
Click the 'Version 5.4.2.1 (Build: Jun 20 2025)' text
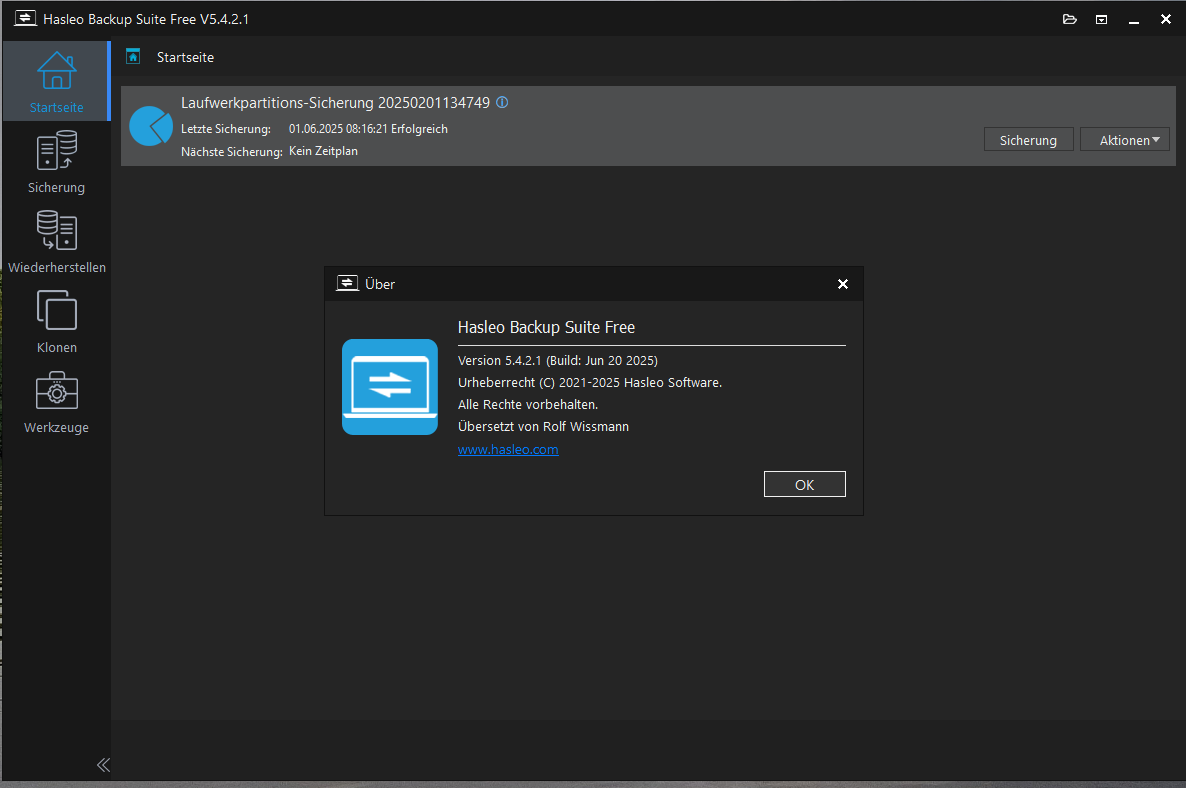point(557,361)
